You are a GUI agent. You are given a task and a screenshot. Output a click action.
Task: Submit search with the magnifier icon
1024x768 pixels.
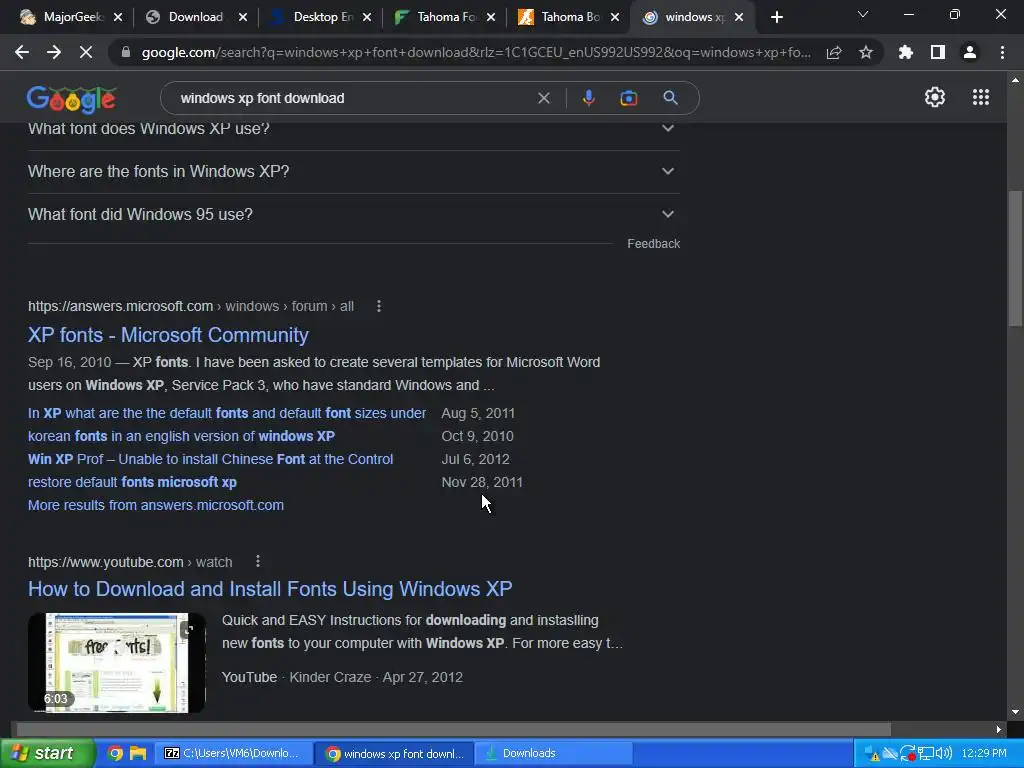coord(670,98)
